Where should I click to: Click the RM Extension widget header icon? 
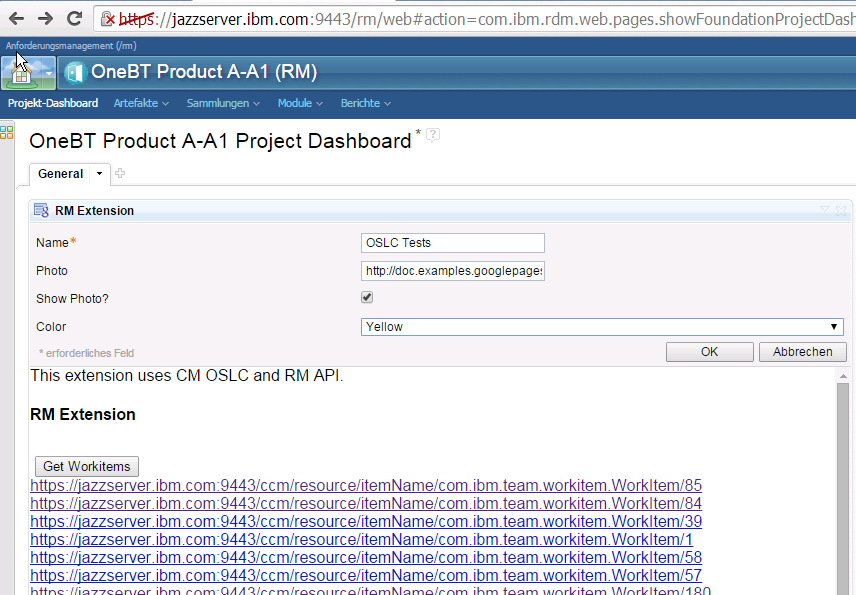tap(41, 210)
